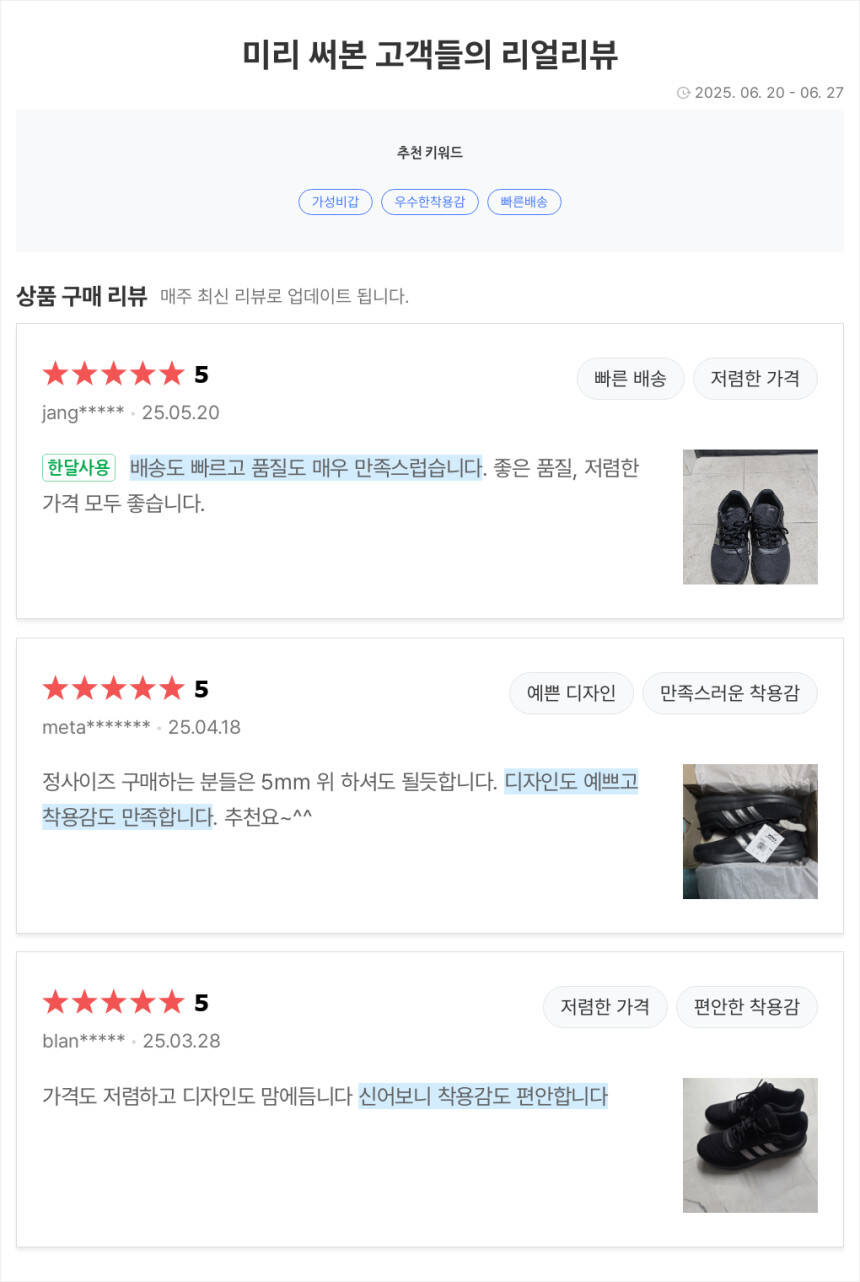The image size is (860, 1282).
Task: Click the clock icon beside the date range
Action: tap(683, 93)
